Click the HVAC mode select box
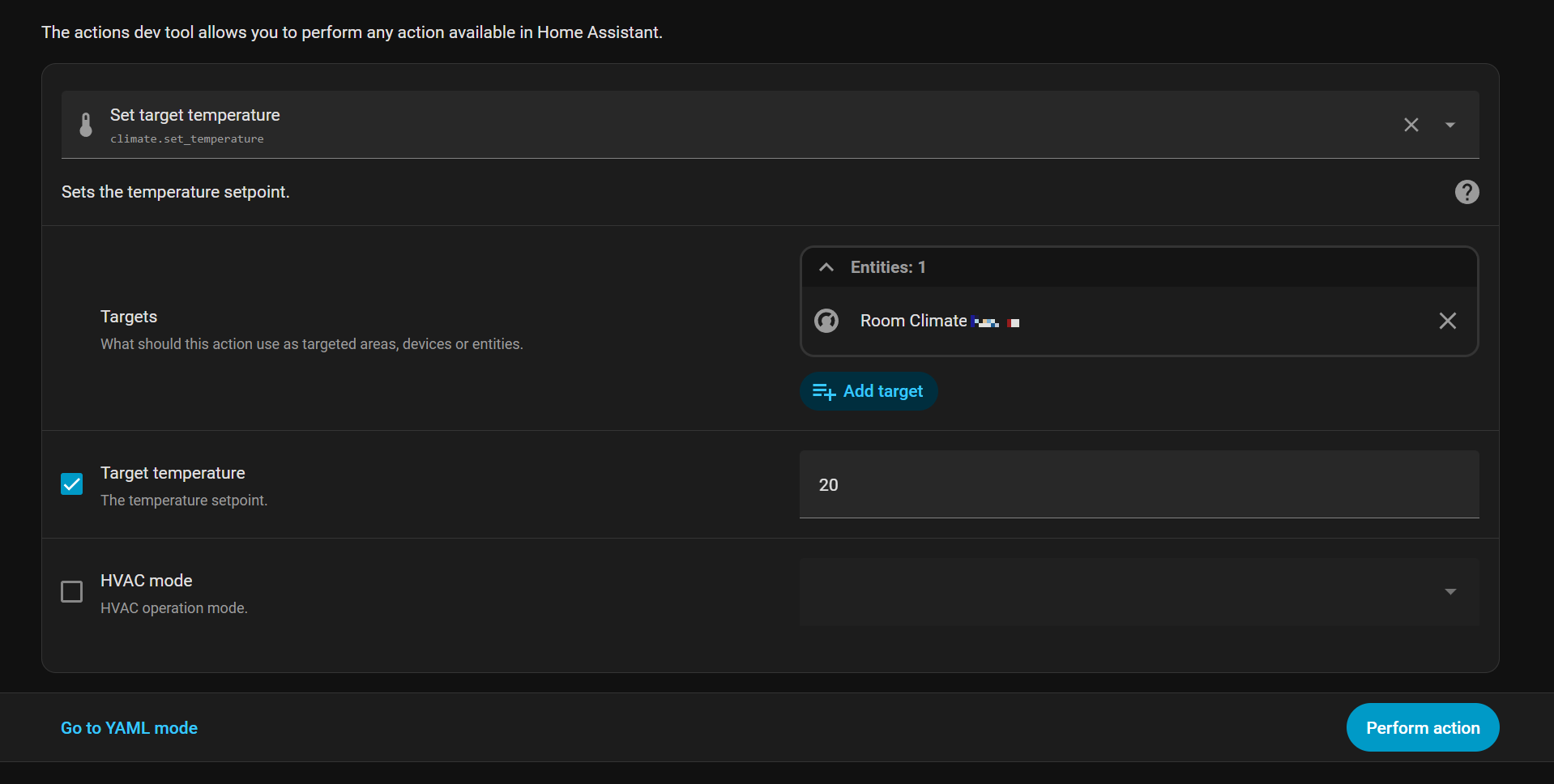The height and width of the screenshot is (784, 1554). point(1118,592)
